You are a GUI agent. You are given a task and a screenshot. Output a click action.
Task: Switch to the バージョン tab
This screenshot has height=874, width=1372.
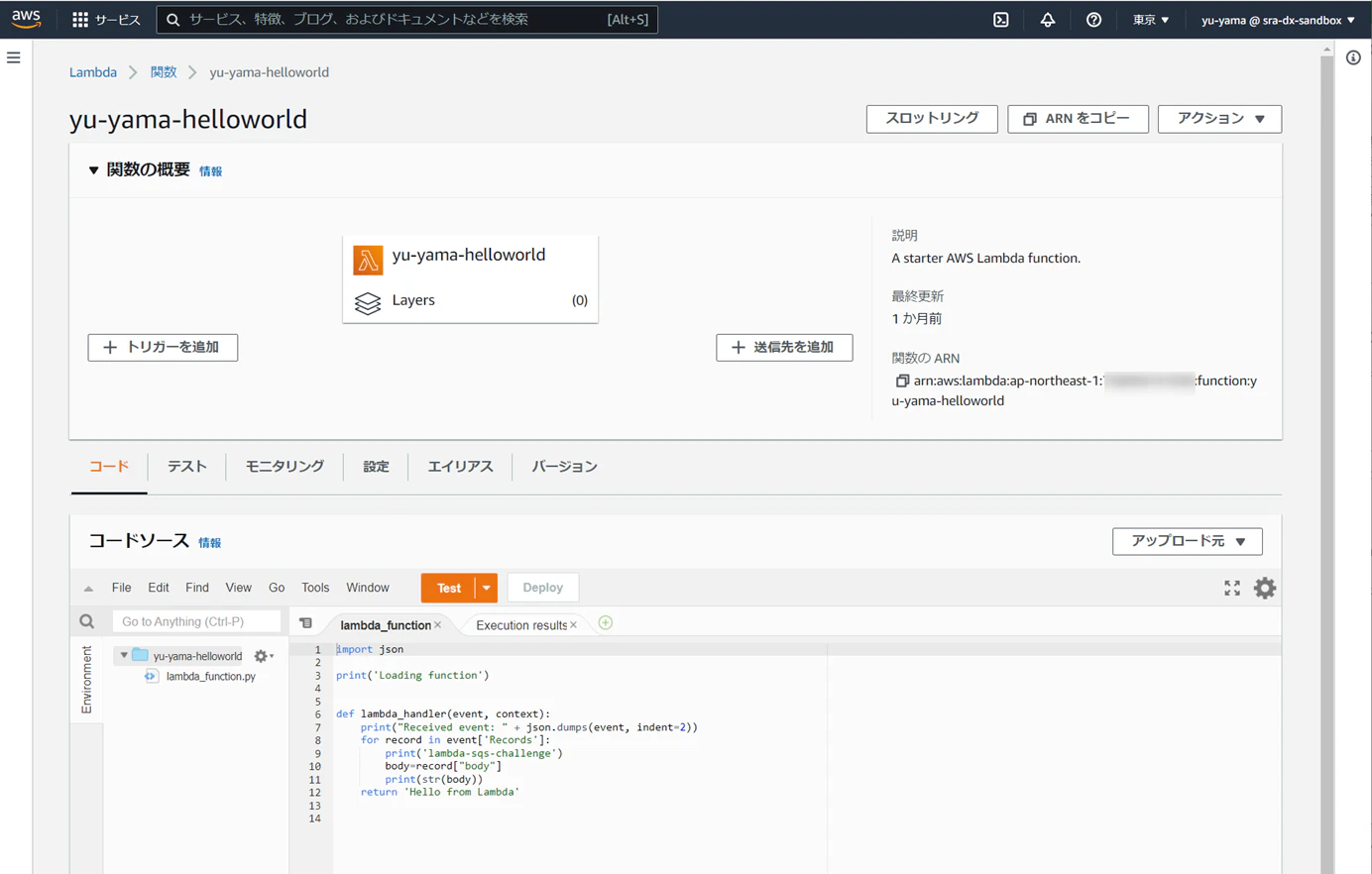564,467
